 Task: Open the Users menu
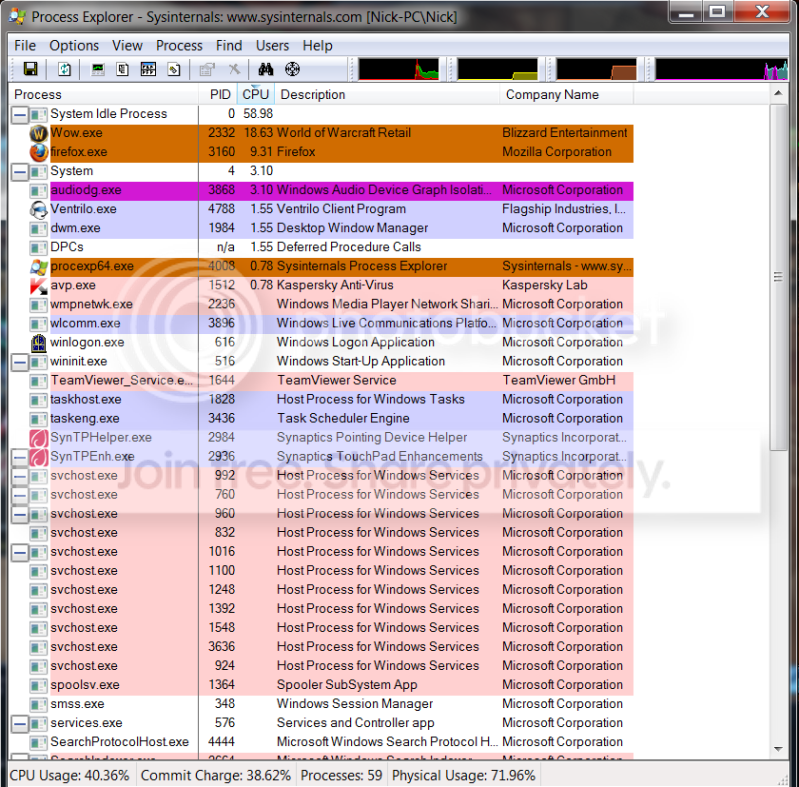click(272, 45)
